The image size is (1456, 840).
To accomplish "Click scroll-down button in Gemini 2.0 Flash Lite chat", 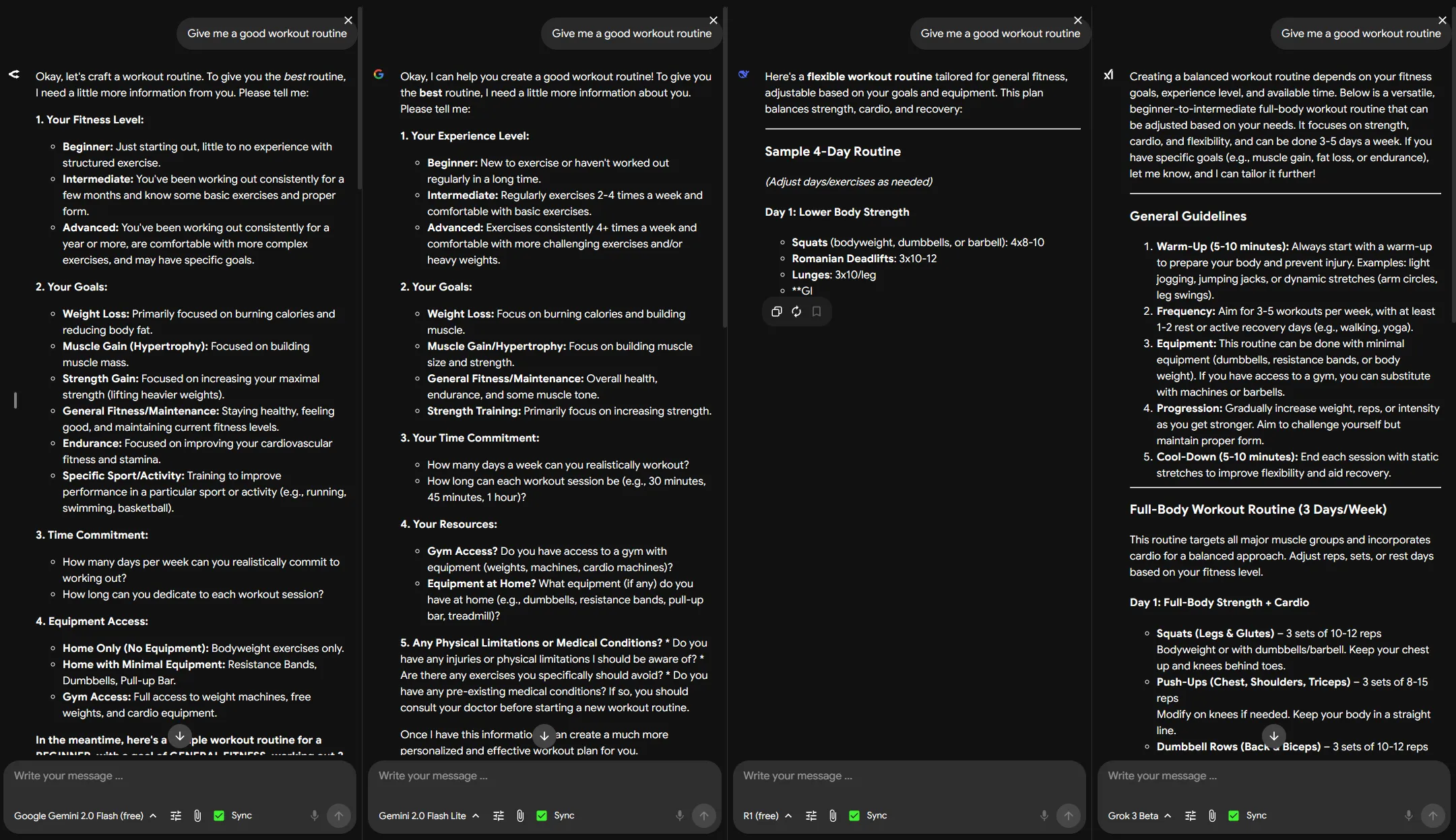I will [544, 736].
